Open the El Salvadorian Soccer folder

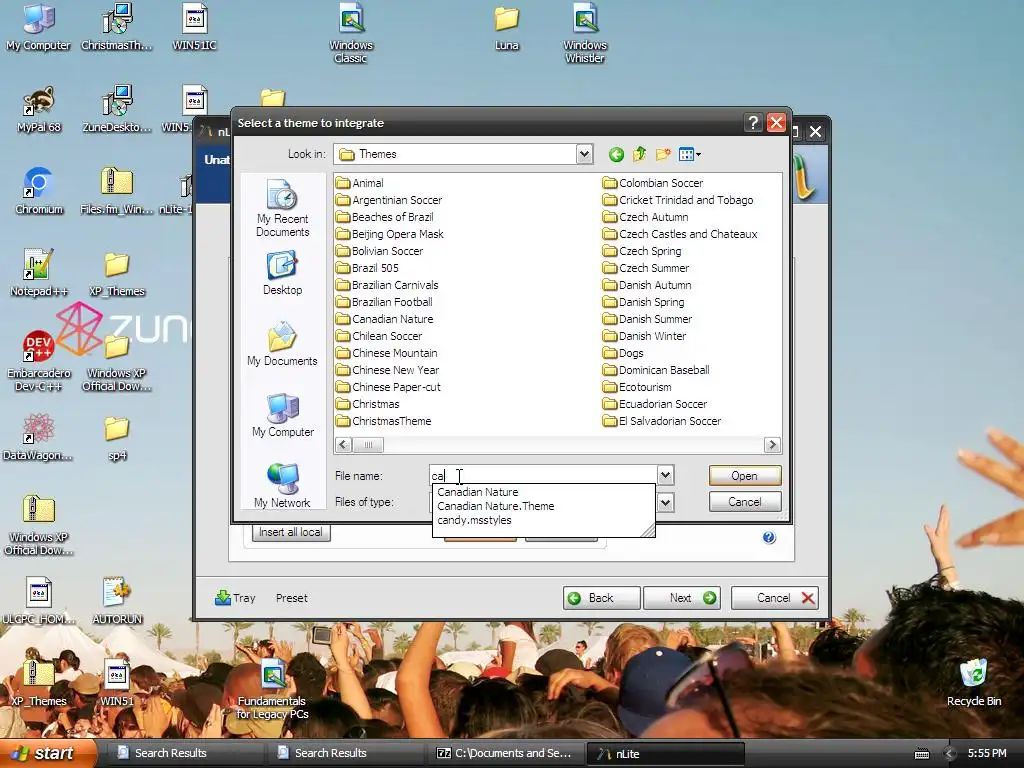pos(662,421)
